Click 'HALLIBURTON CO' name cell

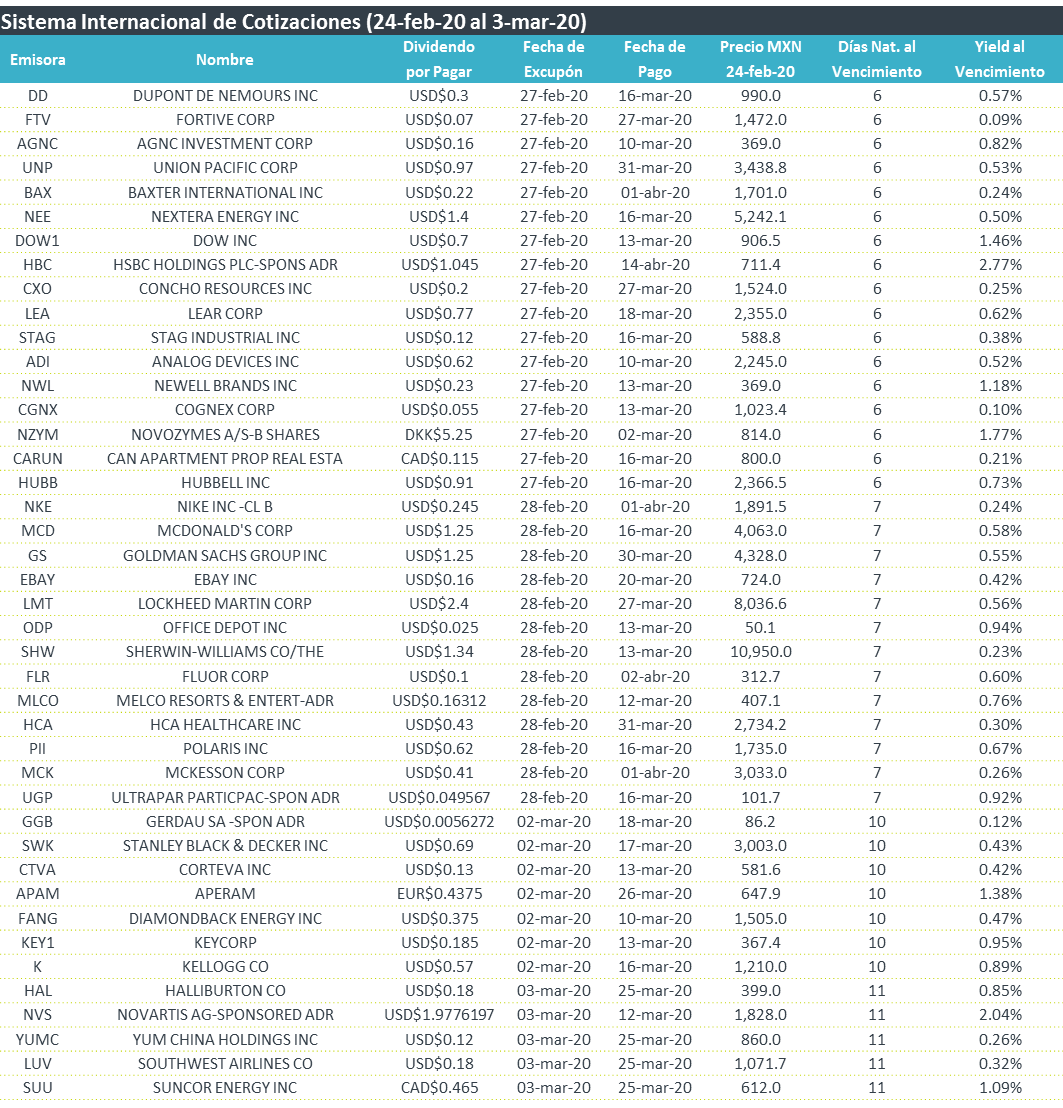click(x=225, y=991)
